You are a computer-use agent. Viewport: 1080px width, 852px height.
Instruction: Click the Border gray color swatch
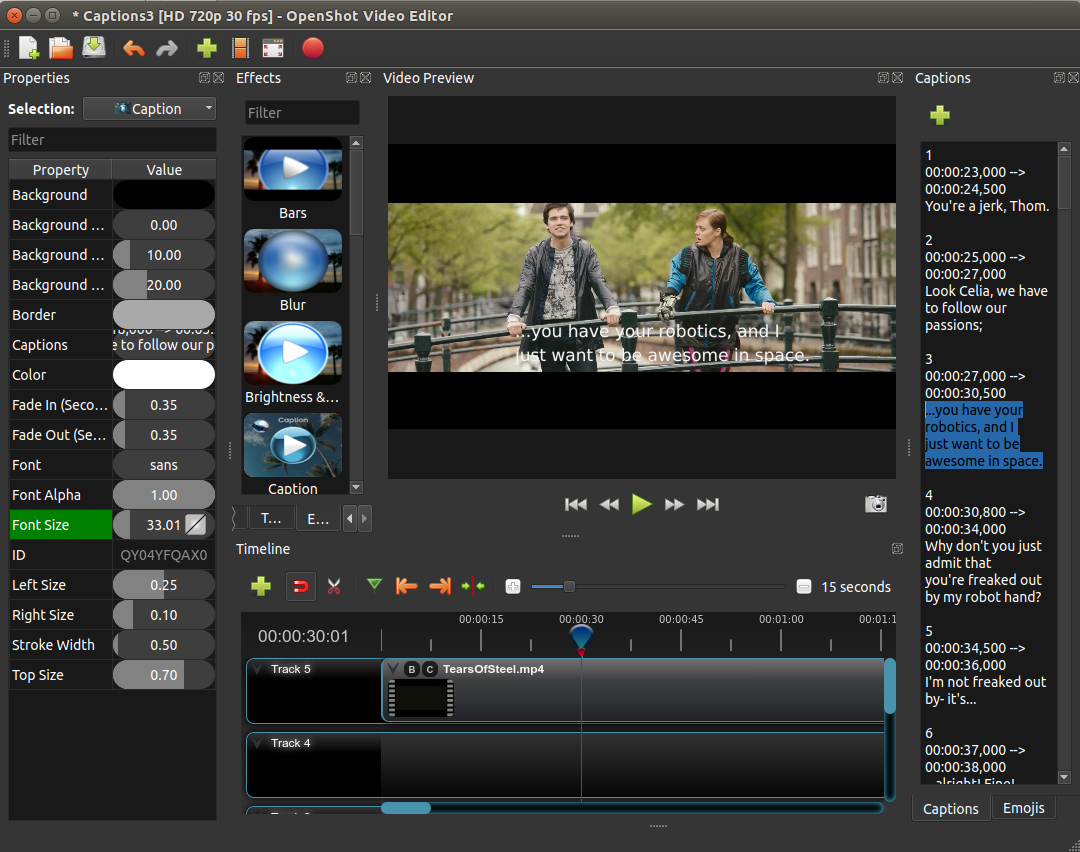pyautogui.click(x=164, y=315)
